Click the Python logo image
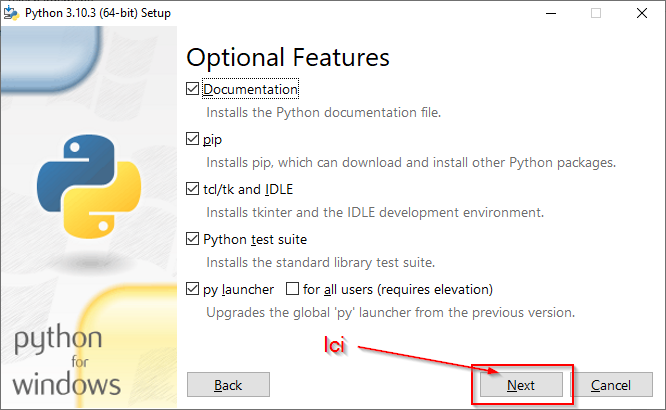 [89, 186]
